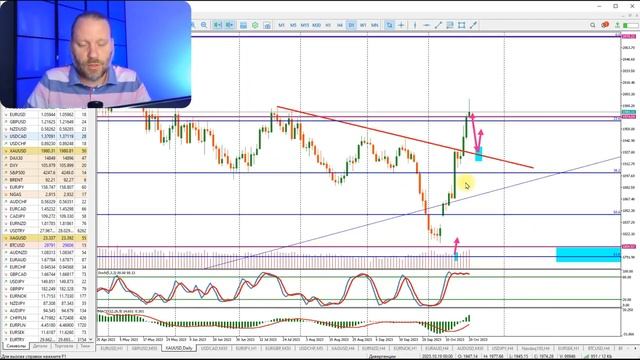Screen dimensions: 640x360
Task: Switch to D1 timeframe
Action: 351,25
